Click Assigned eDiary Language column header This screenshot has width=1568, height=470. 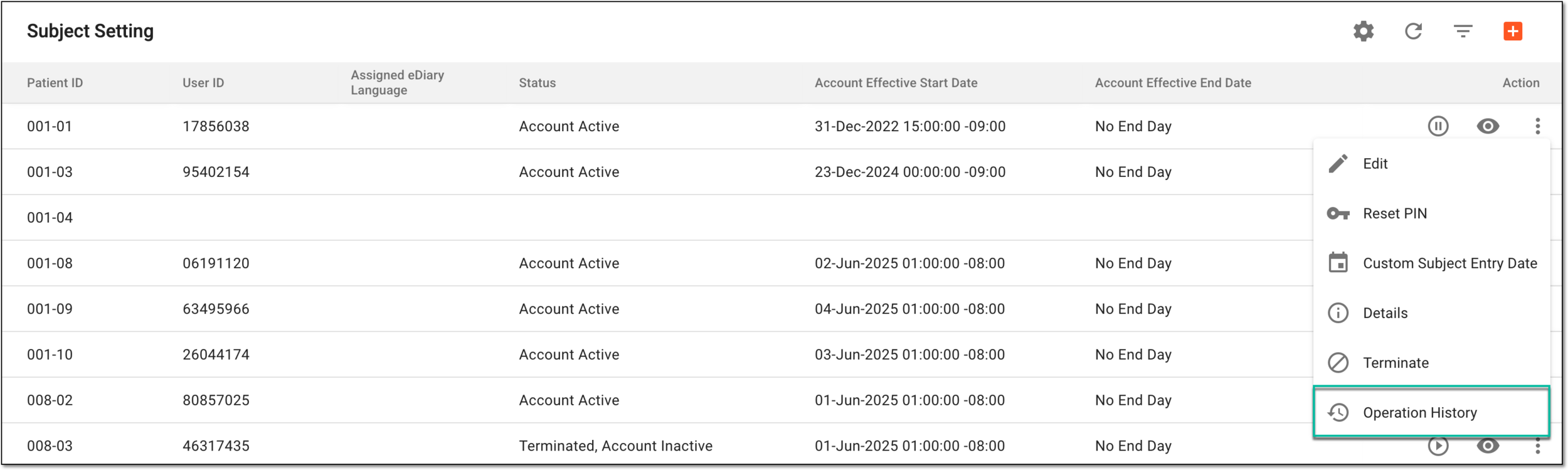pos(397,83)
